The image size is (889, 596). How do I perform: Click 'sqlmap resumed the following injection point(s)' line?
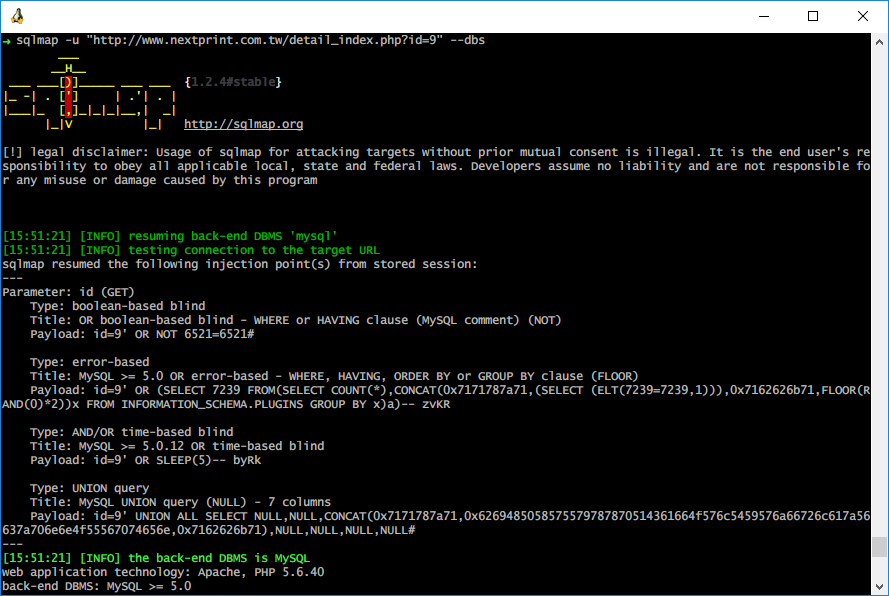[x=240, y=264]
